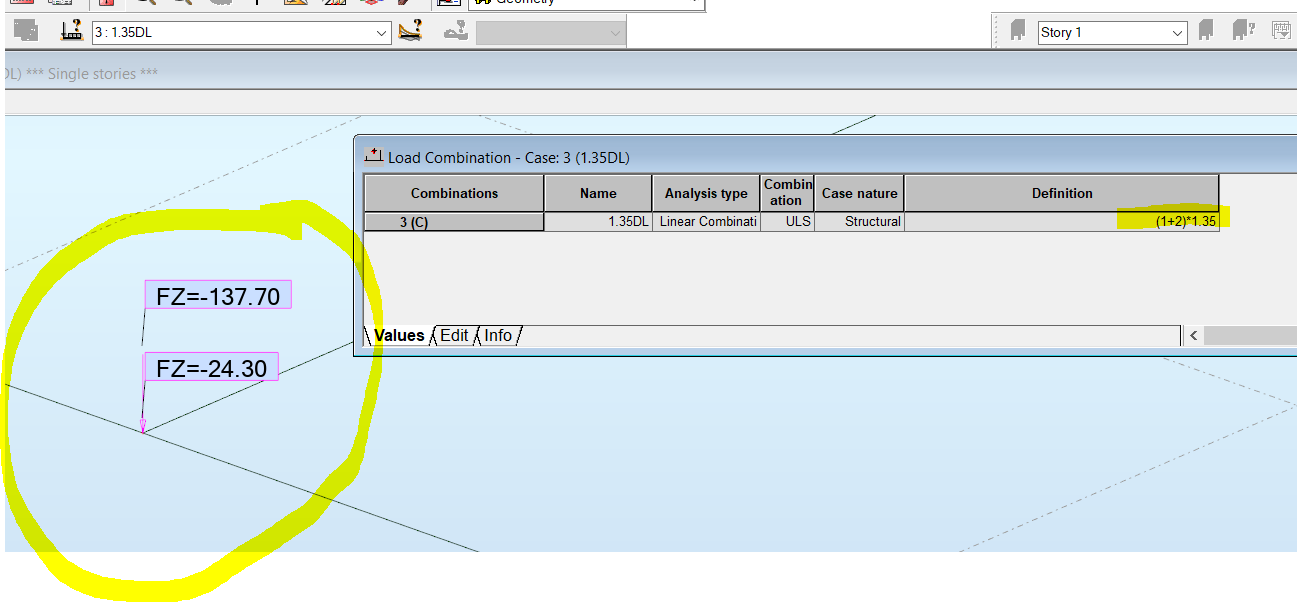
Task: Click the left scroll arrow at dialog bottom
Action: point(1193,335)
